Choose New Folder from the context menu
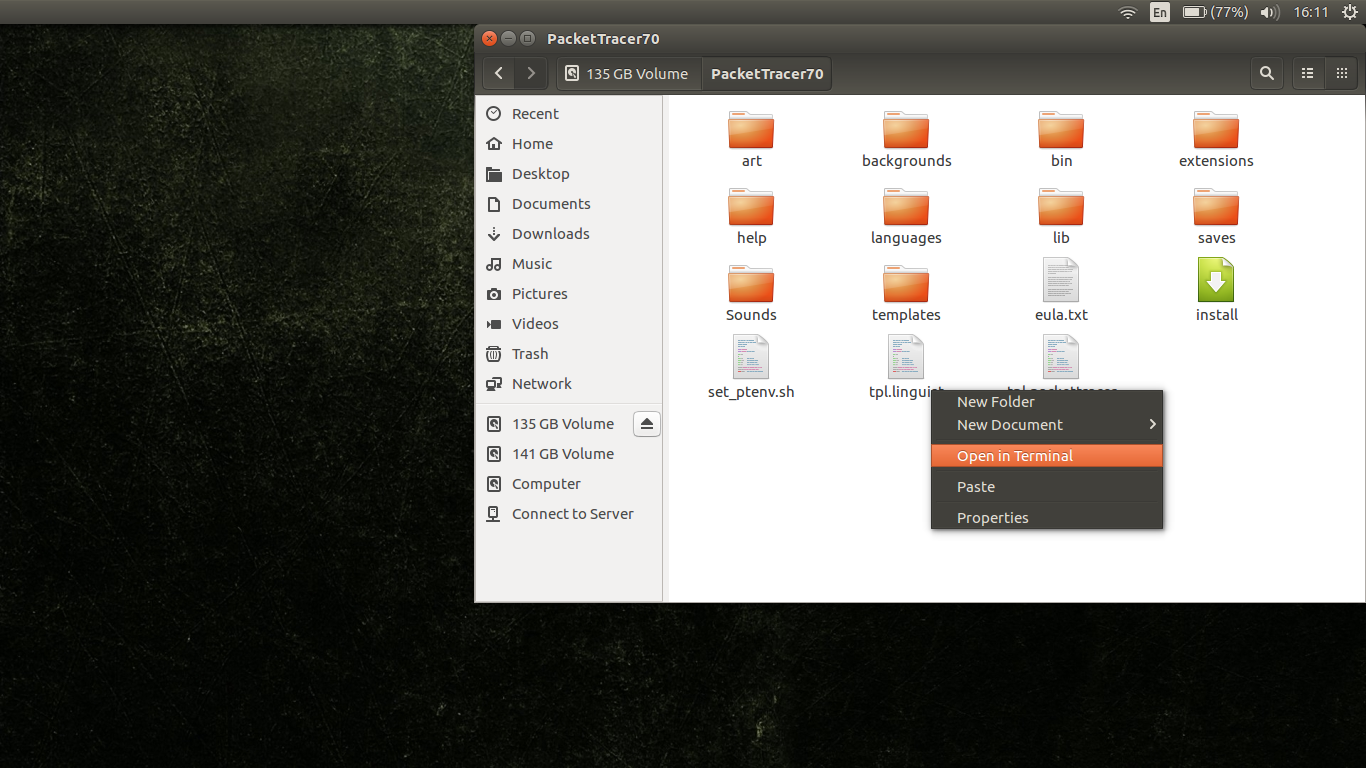Screen dimensions: 1366x768 [x=1047, y=402]
